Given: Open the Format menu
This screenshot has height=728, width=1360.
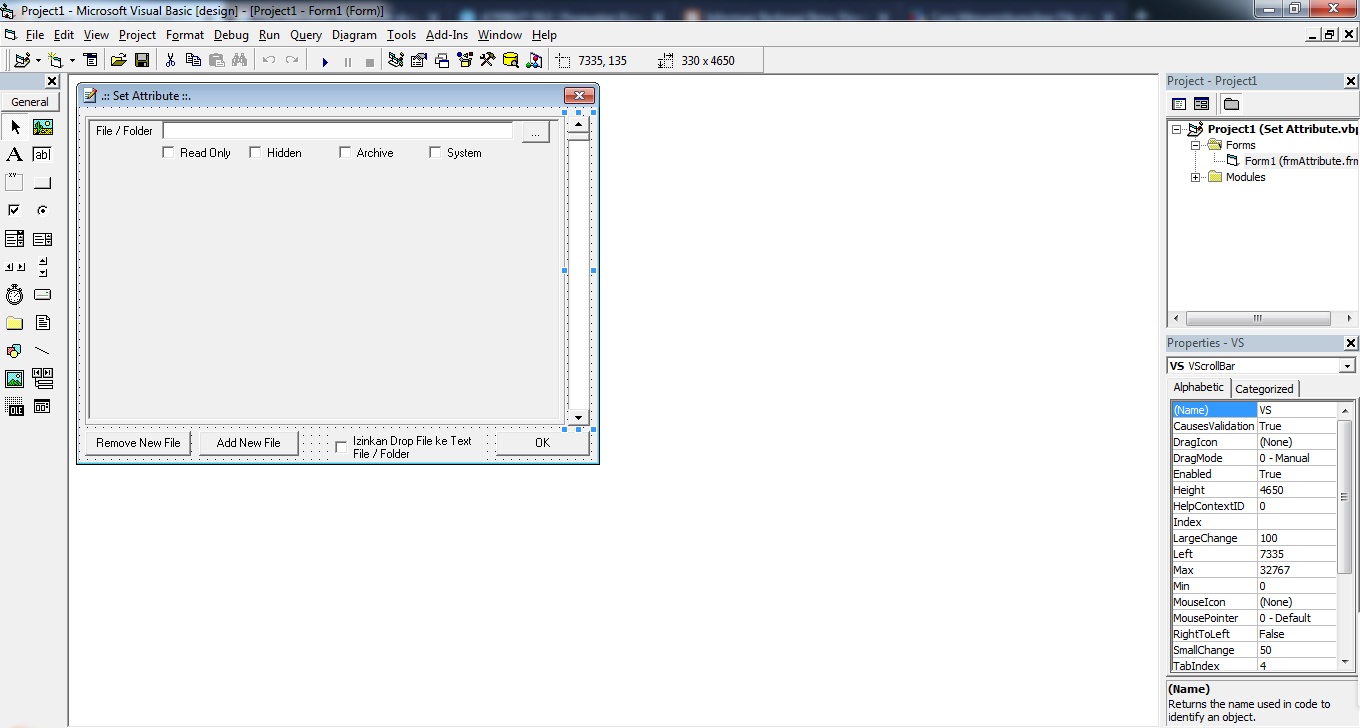Looking at the screenshot, I should tap(185, 34).
